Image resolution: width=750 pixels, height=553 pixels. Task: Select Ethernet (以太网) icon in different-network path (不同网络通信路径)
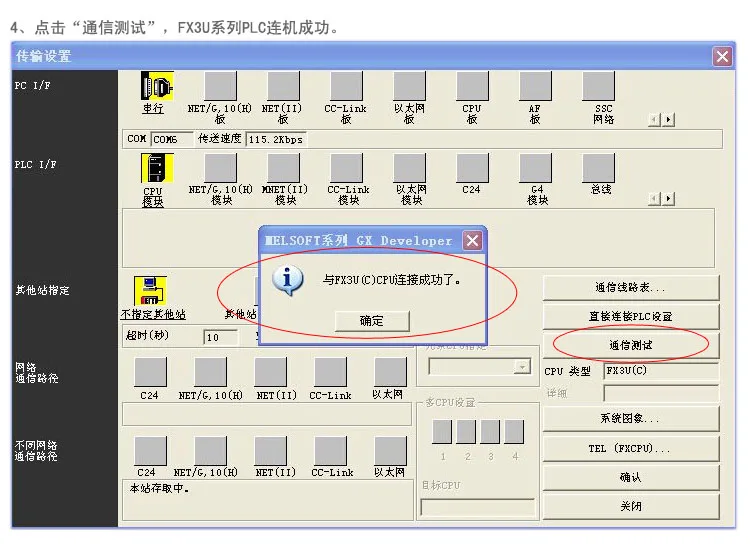(x=390, y=451)
